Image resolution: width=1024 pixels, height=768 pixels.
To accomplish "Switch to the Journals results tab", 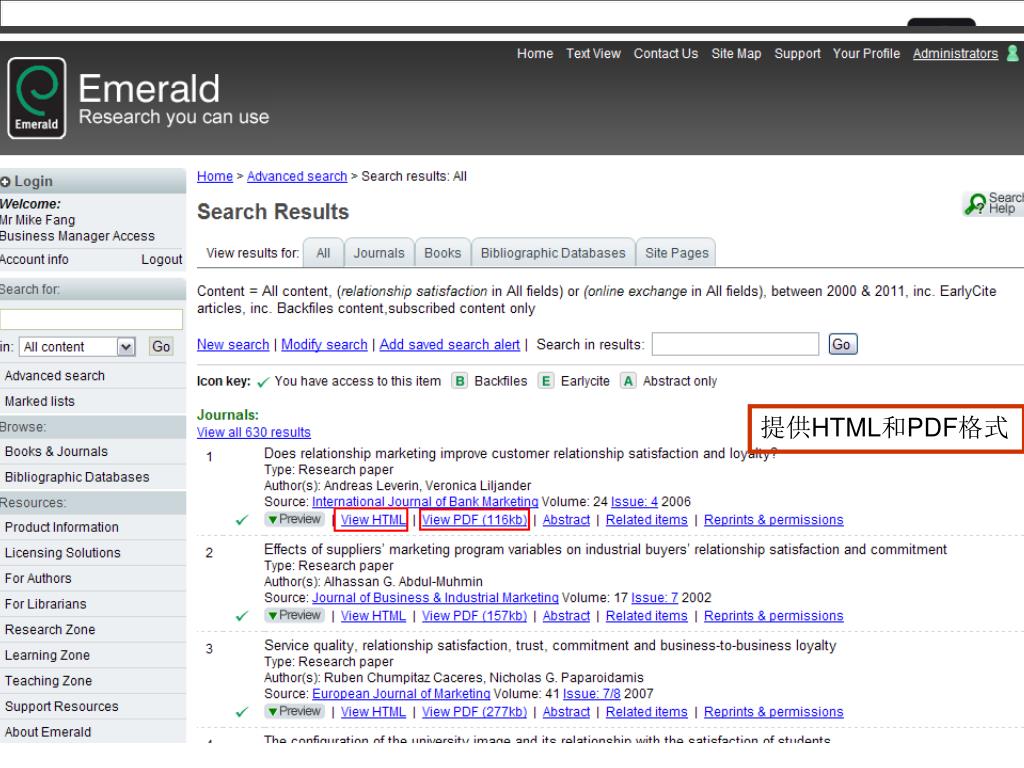I will pyautogui.click(x=379, y=253).
